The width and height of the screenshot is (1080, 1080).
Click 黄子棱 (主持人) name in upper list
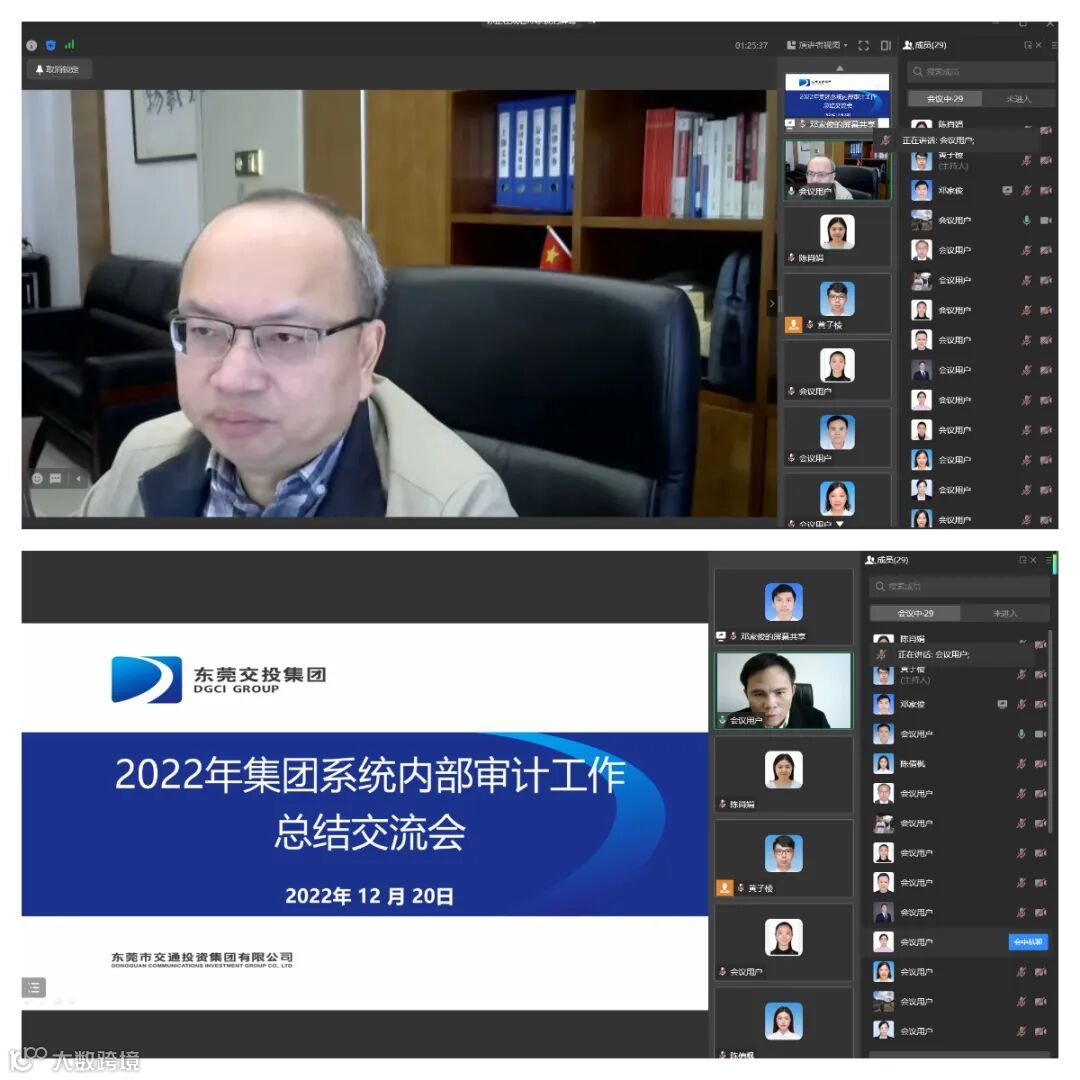953,160
